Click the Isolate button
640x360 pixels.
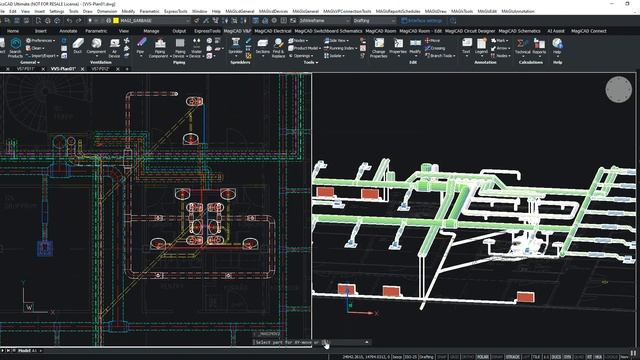334,56
